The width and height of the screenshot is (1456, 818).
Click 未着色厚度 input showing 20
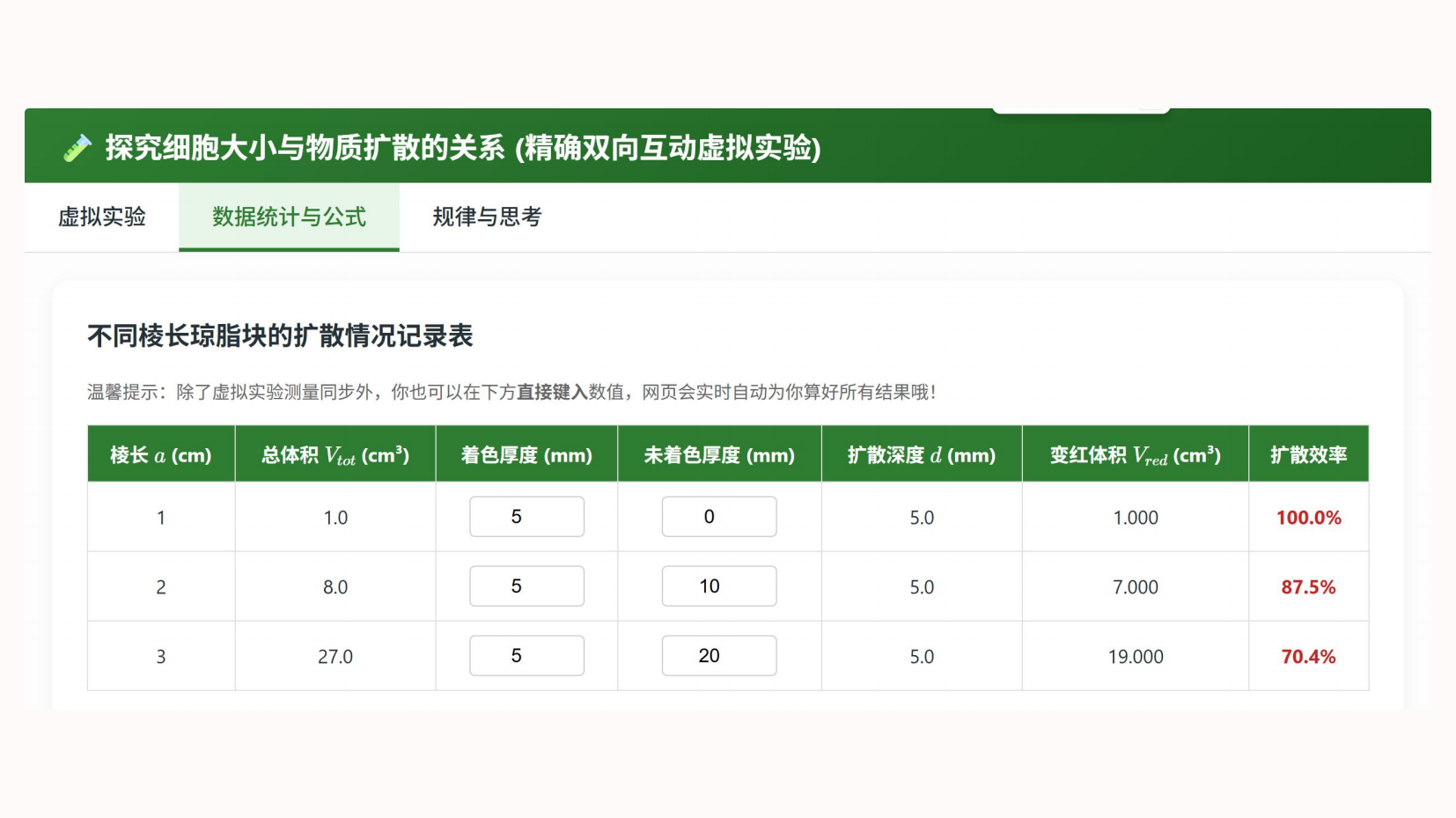(x=719, y=656)
